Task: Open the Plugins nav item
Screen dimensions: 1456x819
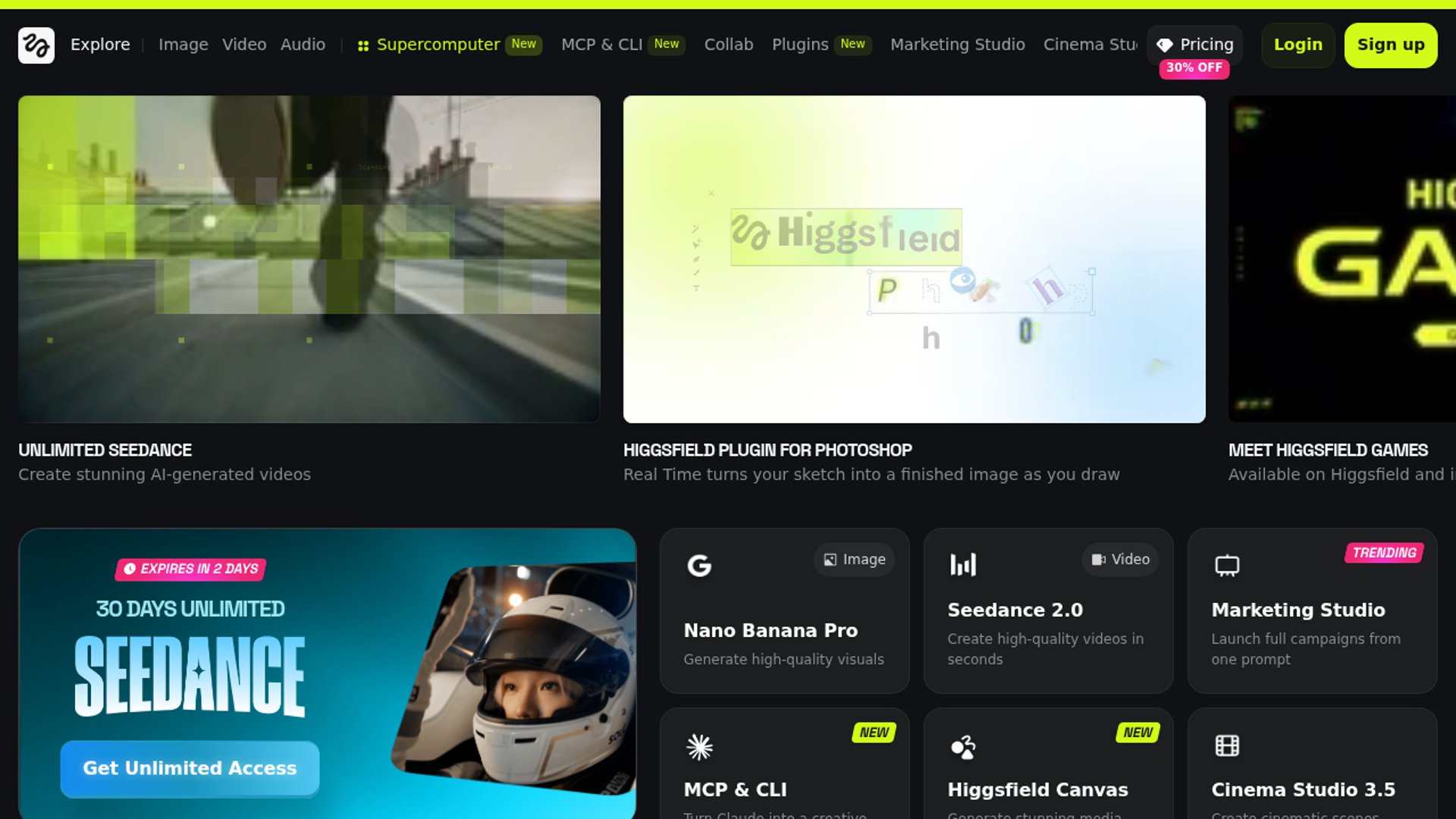Action: 800,45
